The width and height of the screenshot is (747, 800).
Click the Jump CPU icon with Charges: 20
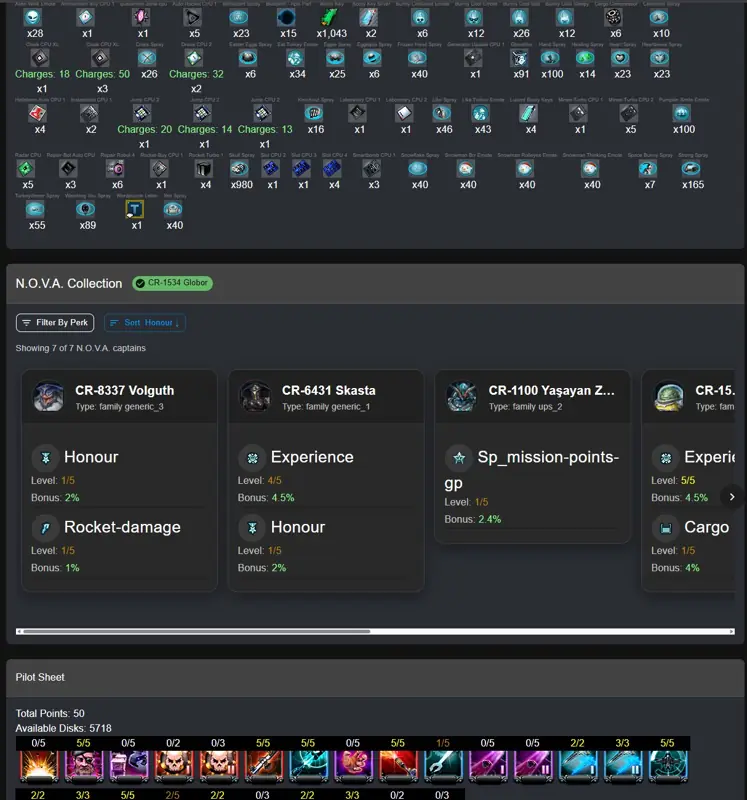pos(142,113)
